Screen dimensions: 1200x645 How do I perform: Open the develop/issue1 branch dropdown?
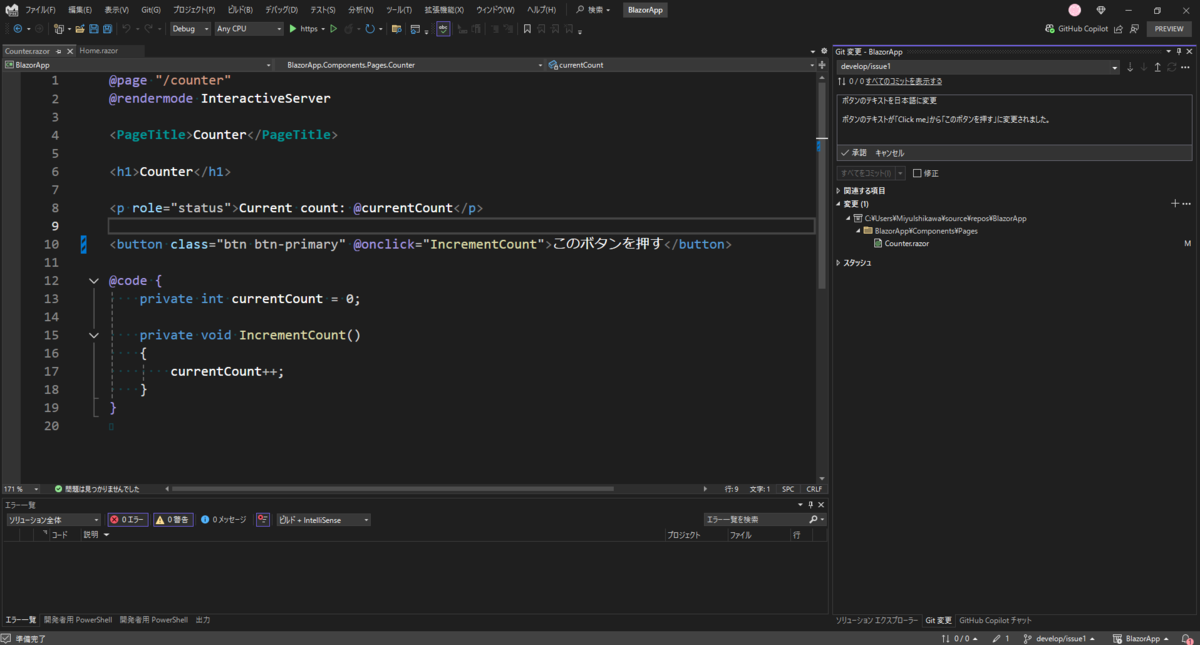[x=978, y=67]
